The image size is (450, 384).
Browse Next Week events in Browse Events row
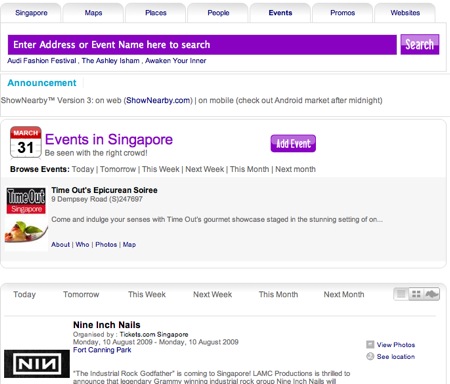(x=205, y=169)
